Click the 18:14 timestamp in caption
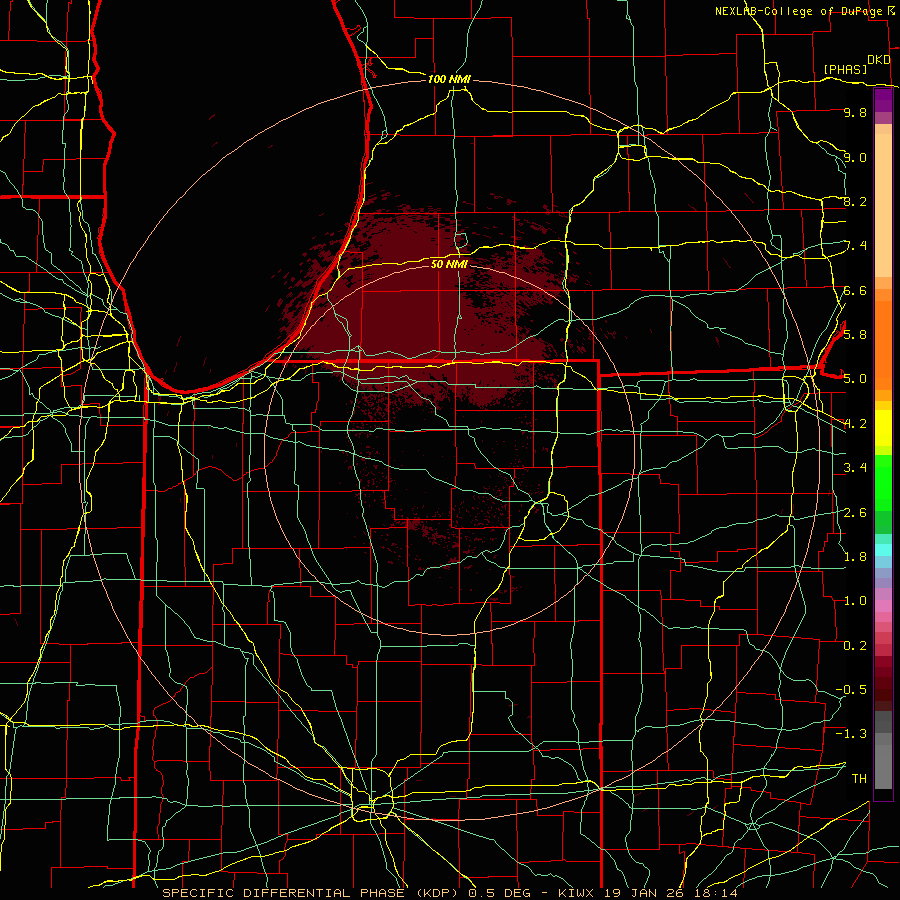This screenshot has width=900, height=900. (x=716, y=893)
